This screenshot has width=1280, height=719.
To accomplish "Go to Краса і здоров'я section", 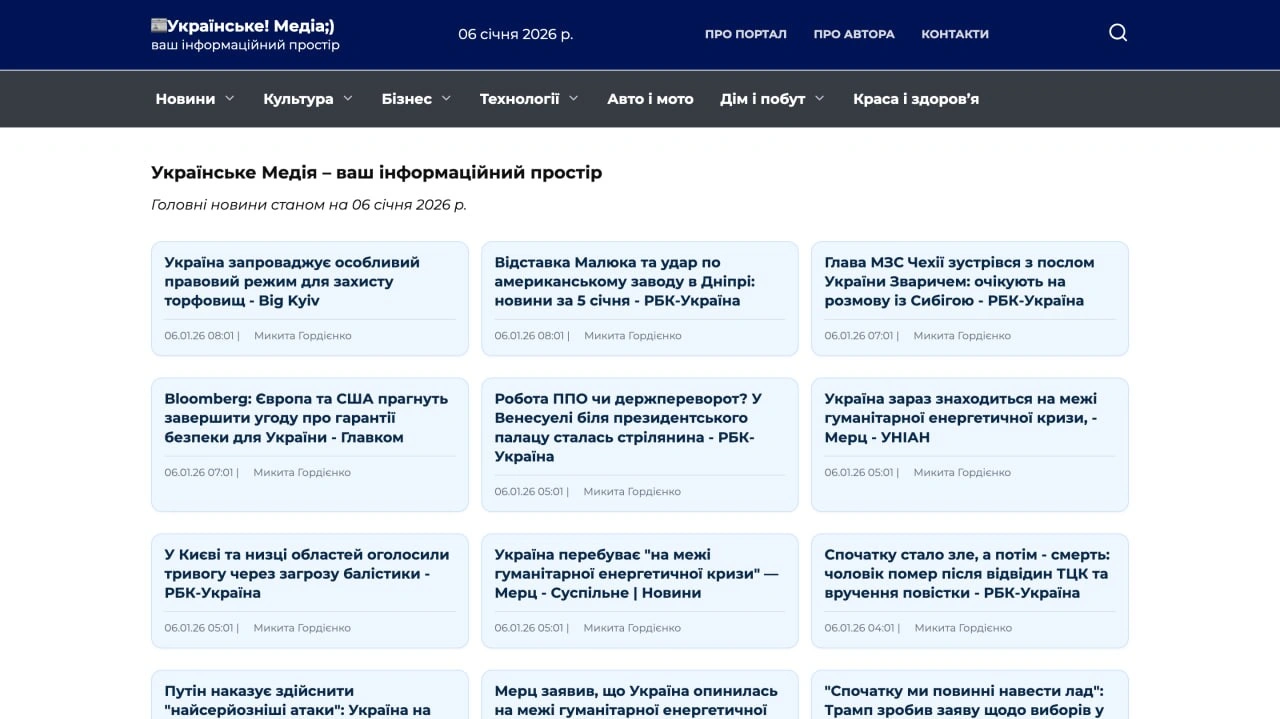I will point(916,99).
